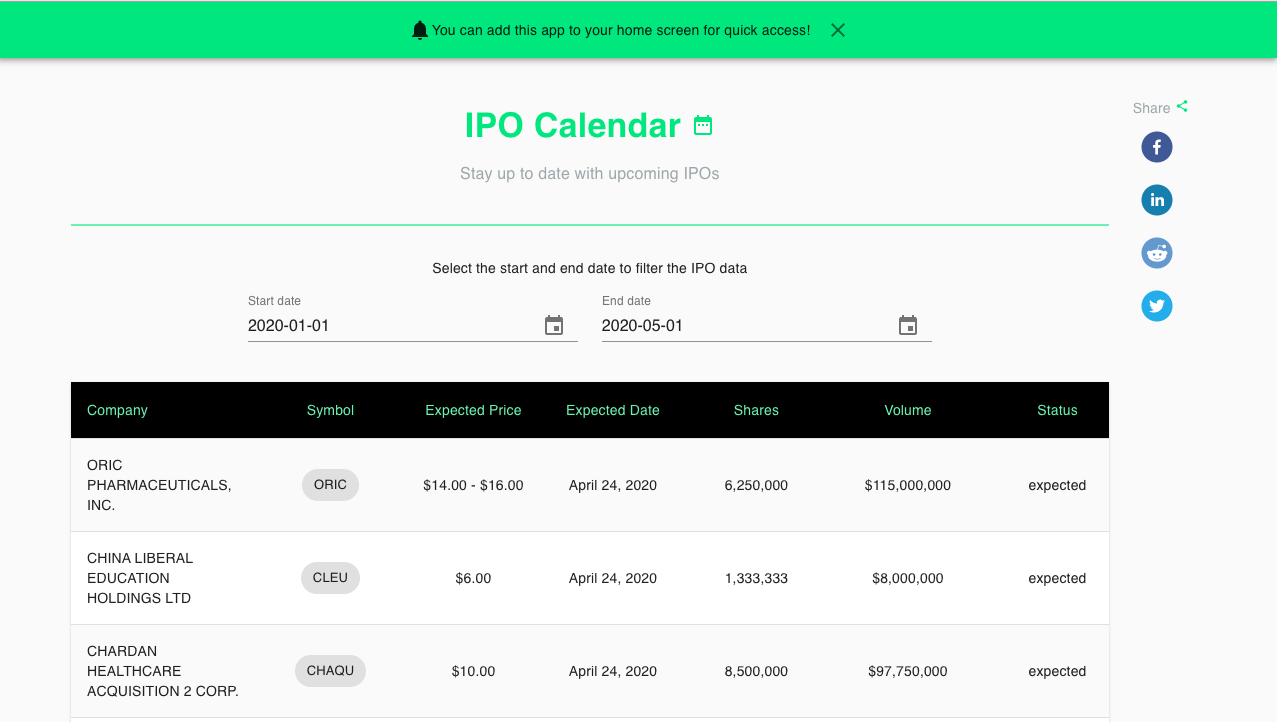
Task: Click the Expected Date column header
Action: (612, 410)
